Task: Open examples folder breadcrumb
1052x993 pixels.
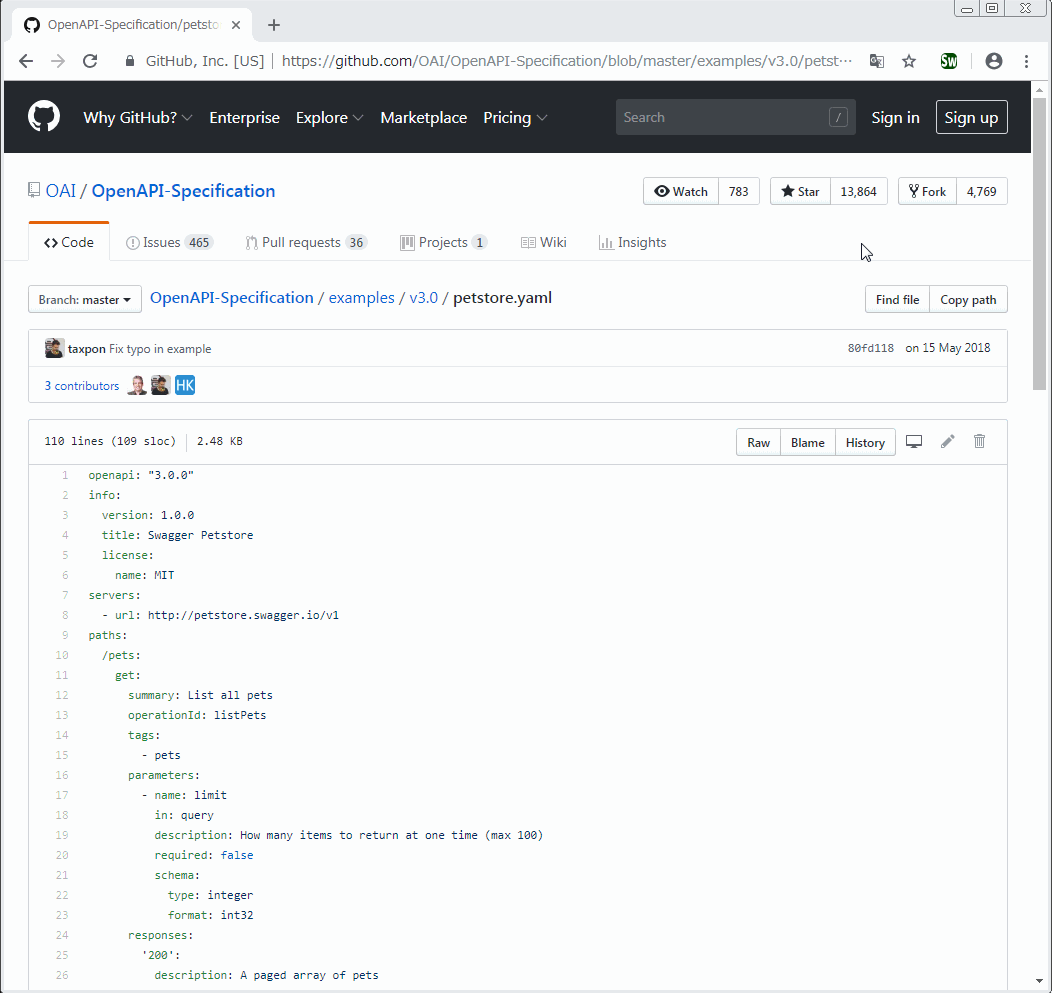Action: (362, 297)
